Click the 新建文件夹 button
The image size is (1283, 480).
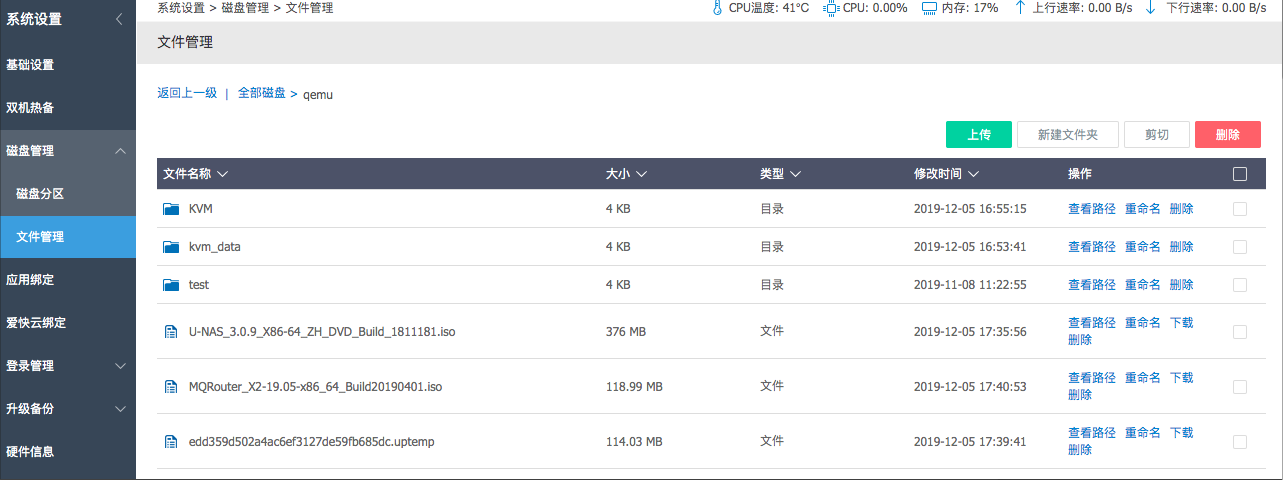tap(1068, 135)
